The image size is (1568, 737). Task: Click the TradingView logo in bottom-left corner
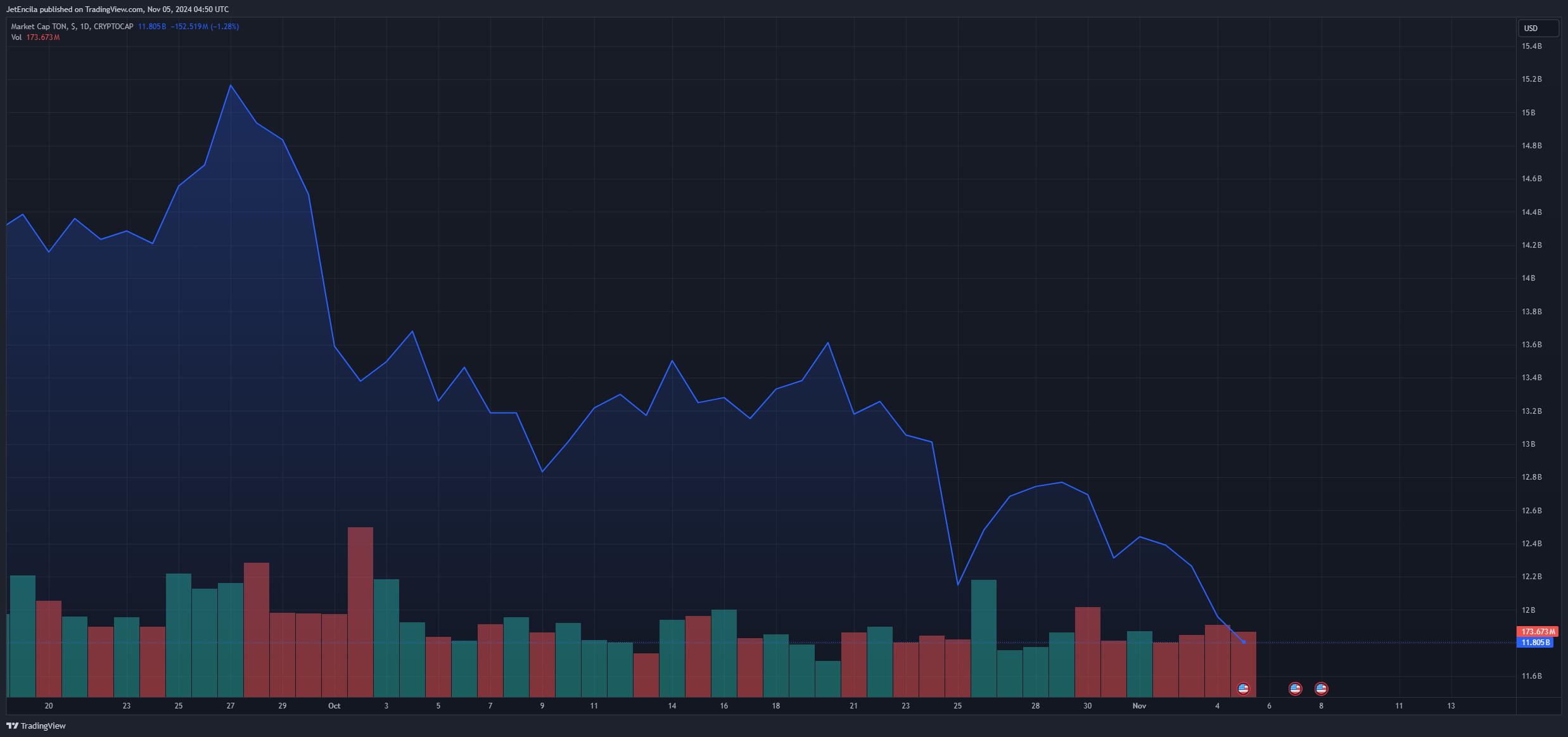pos(36,726)
